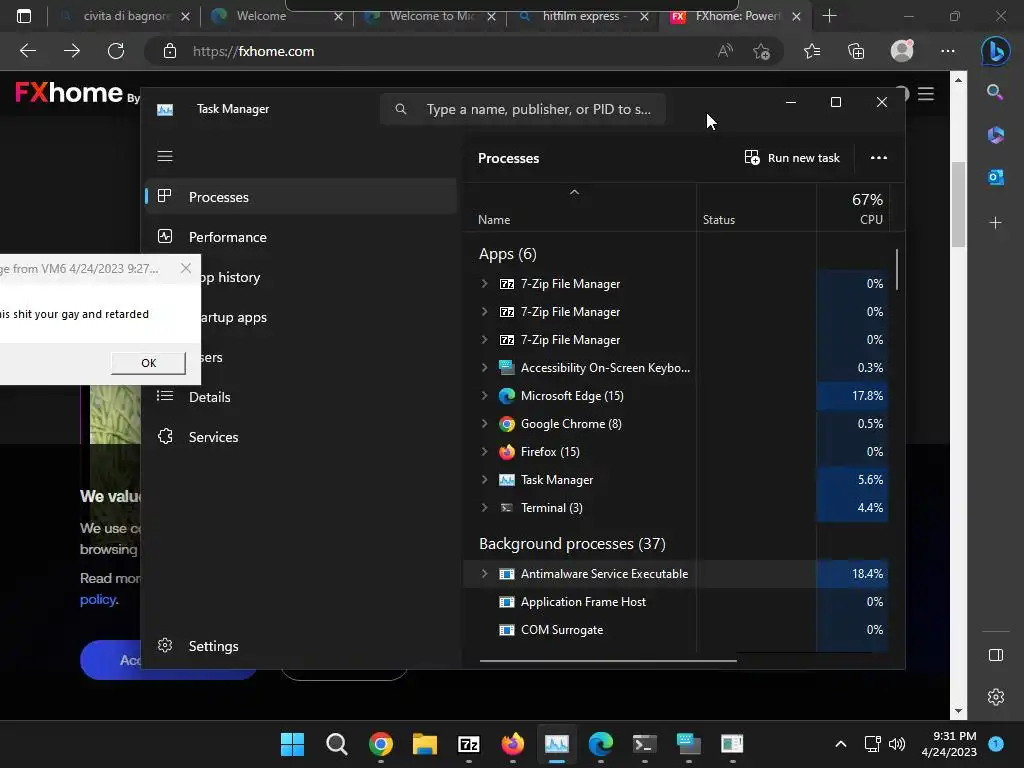Select Application Frame Host row

tap(676, 601)
